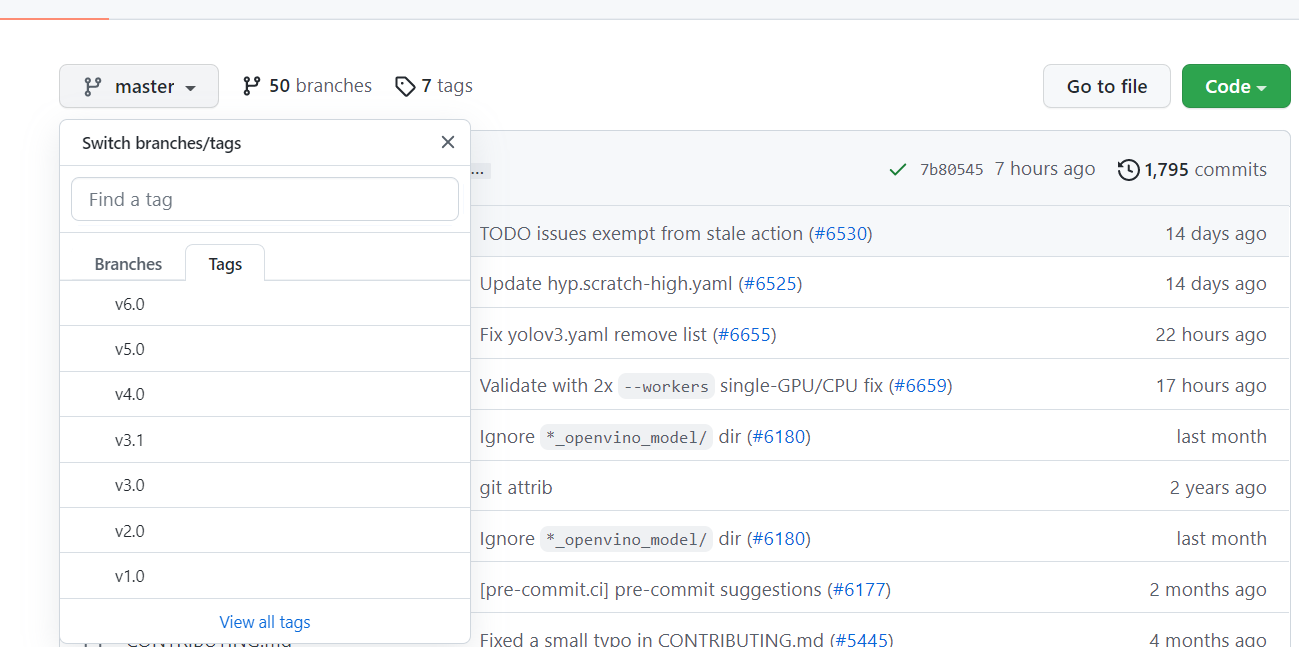Open 'TODO issues exempt from stale action' commit
The width and height of the screenshot is (1299, 647).
pyautogui.click(x=641, y=233)
